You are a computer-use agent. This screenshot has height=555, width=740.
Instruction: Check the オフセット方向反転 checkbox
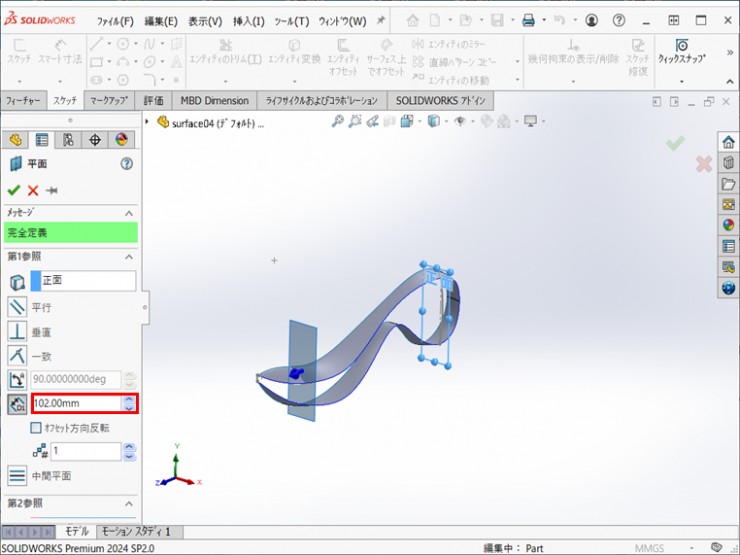[36, 428]
